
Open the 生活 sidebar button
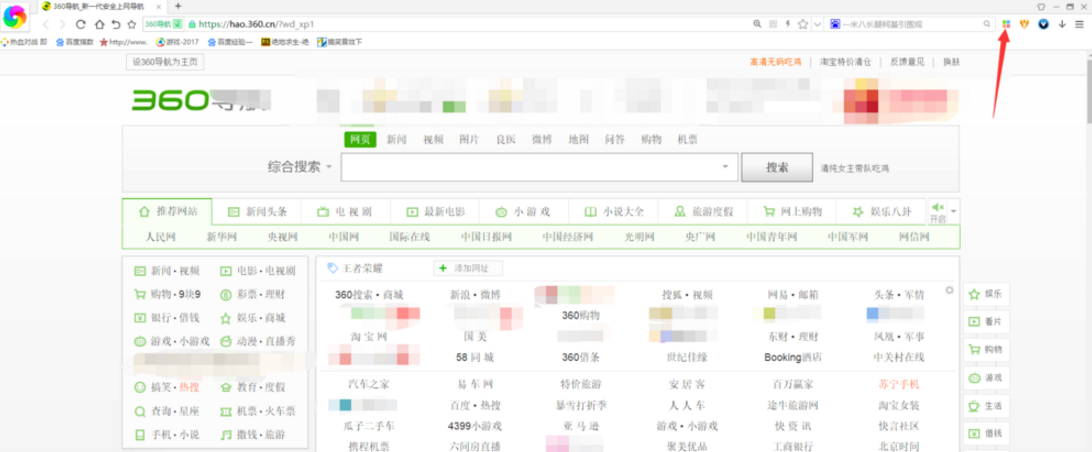pos(986,406)
